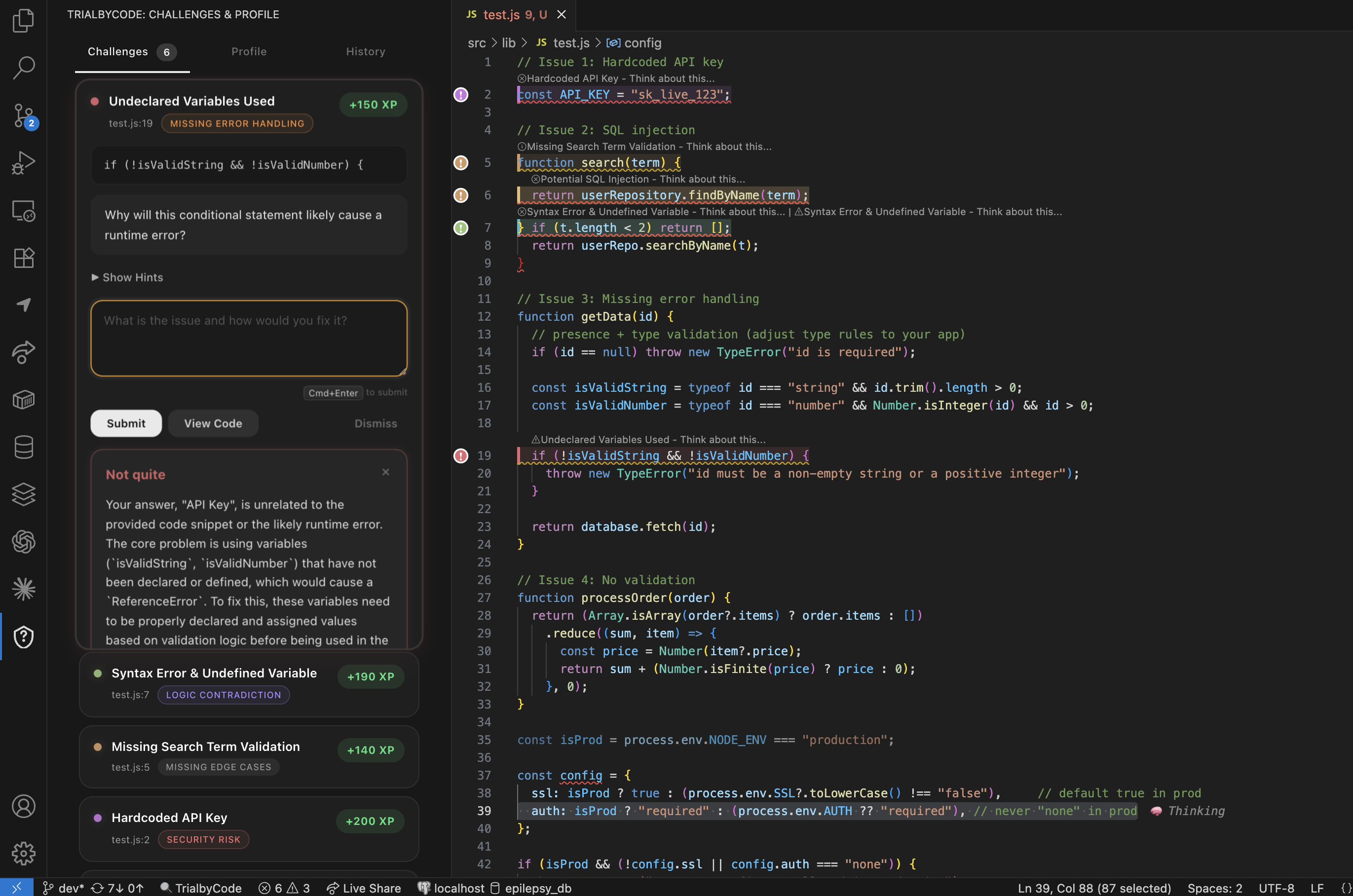Image resolution: width=1353 pixels, height=896 pixels.
Task: Expand the Syntax Error & Undefined Variable challenge
Action: [x=214, y=673]
